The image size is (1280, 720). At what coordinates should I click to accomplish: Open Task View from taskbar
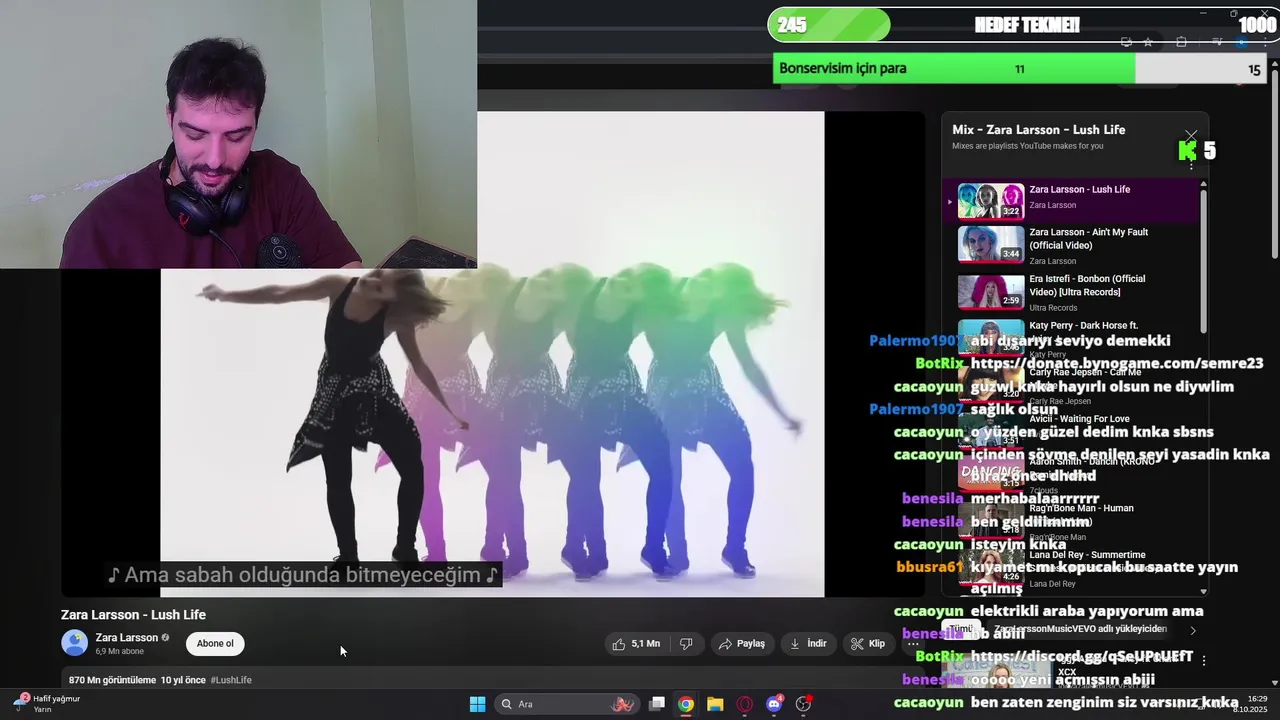(x=656, y=704)
